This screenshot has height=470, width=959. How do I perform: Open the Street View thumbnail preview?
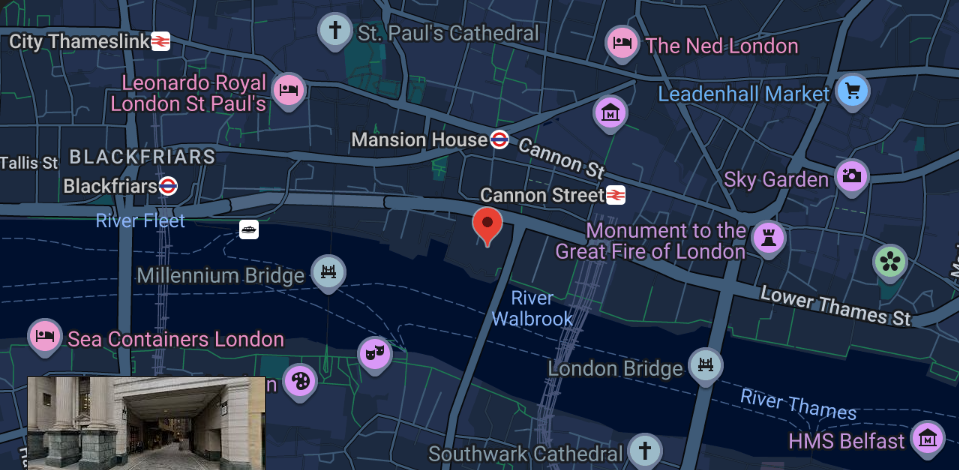(x=146, y=423)
